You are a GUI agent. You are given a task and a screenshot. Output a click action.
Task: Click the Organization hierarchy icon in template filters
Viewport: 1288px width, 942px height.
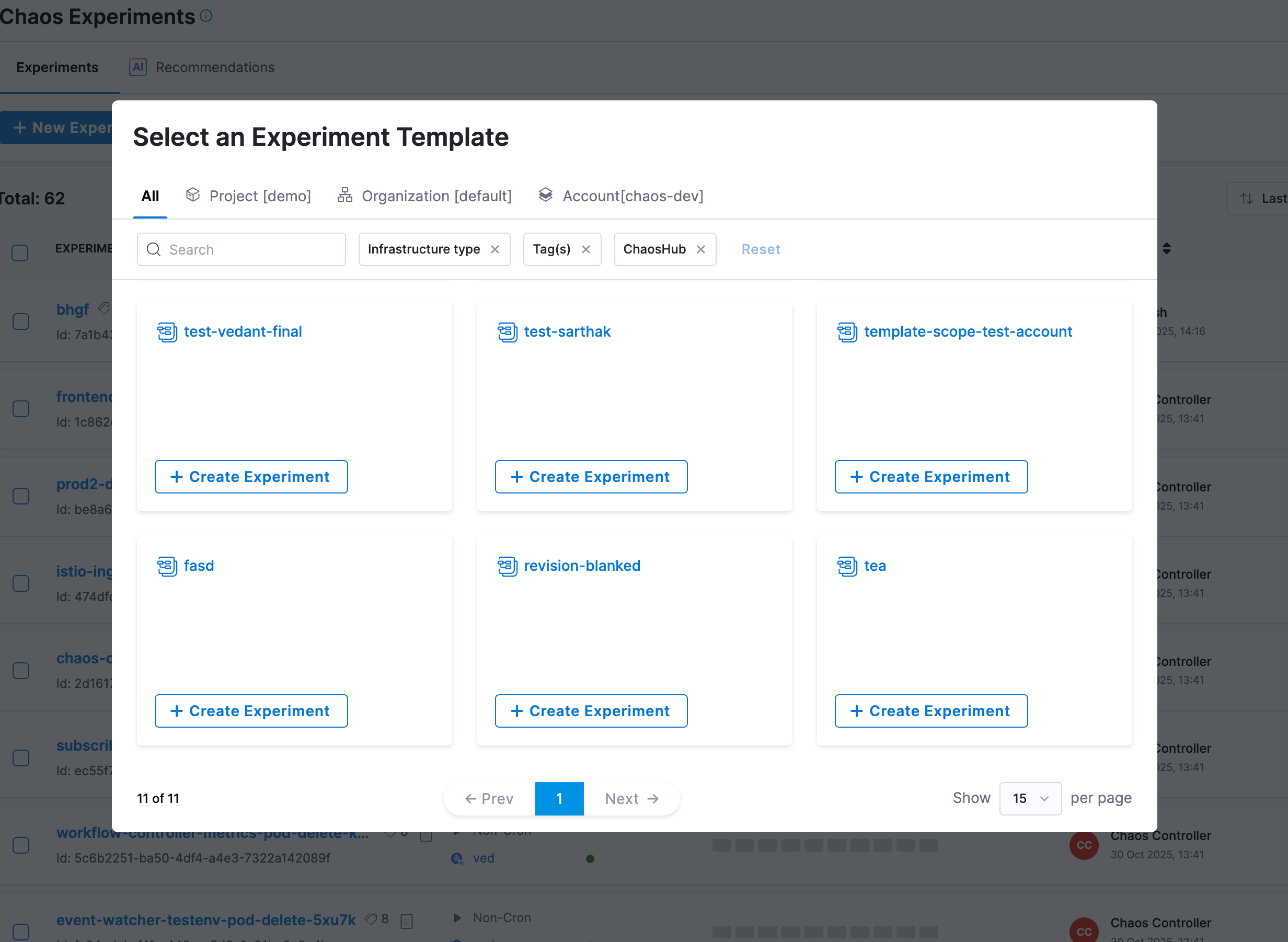pos(344,195)
